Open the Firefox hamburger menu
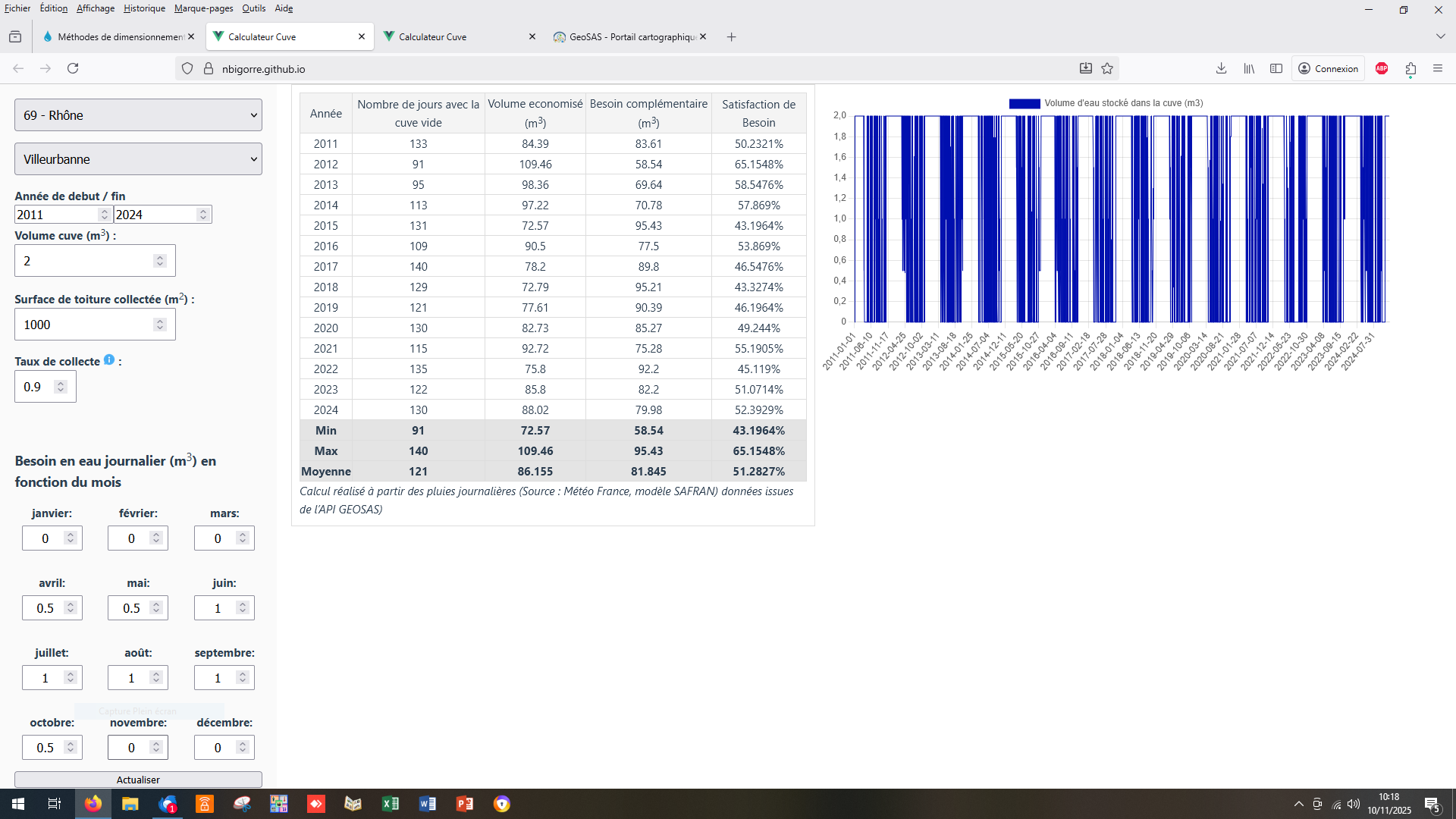The height and width of the screenshot is (819, 1456). (x=1437, y=68)
